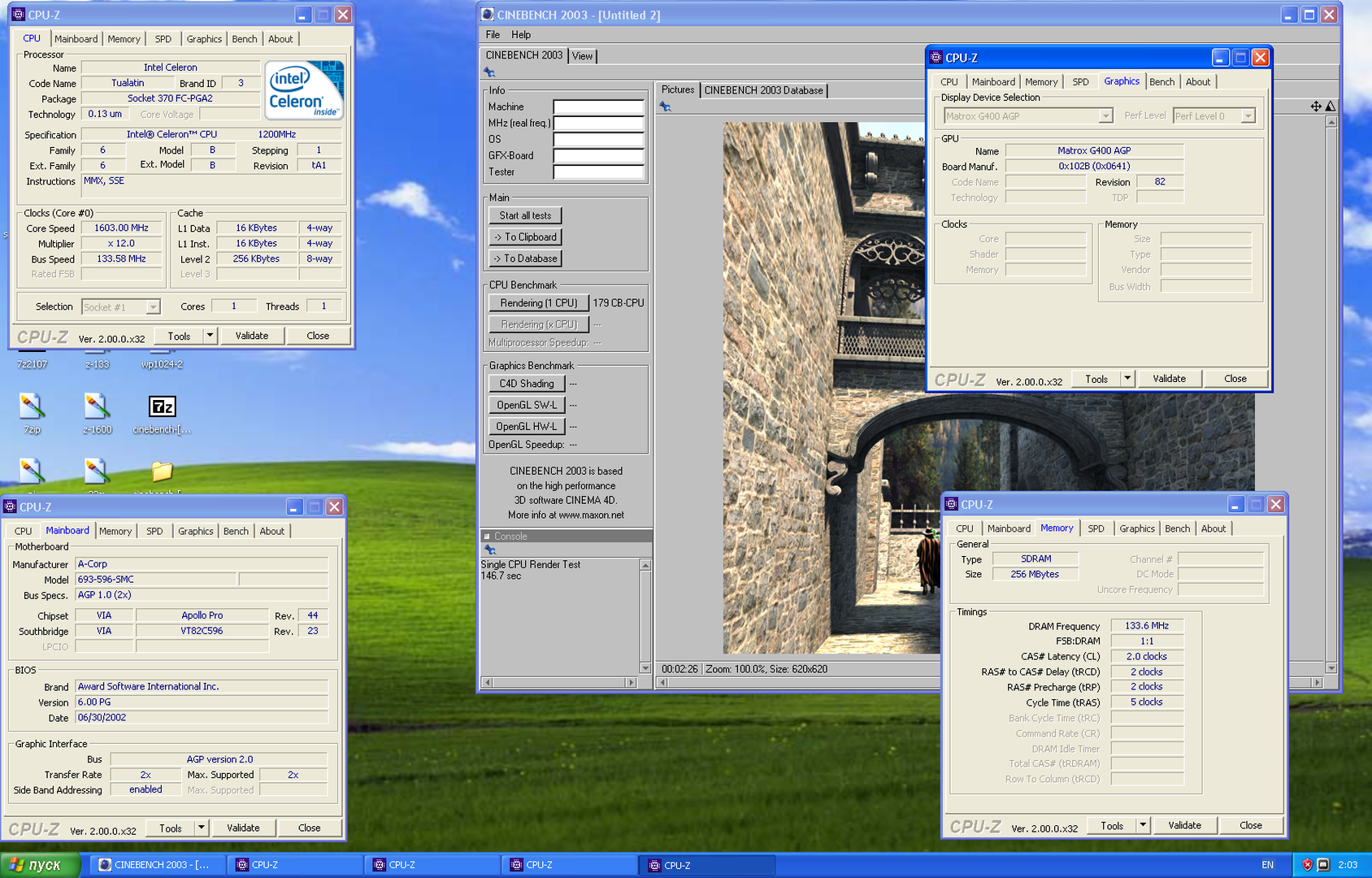Switch to CINEBENCH 2003 Database tab
Screen dimensions: 1372x878
point(763,90)
